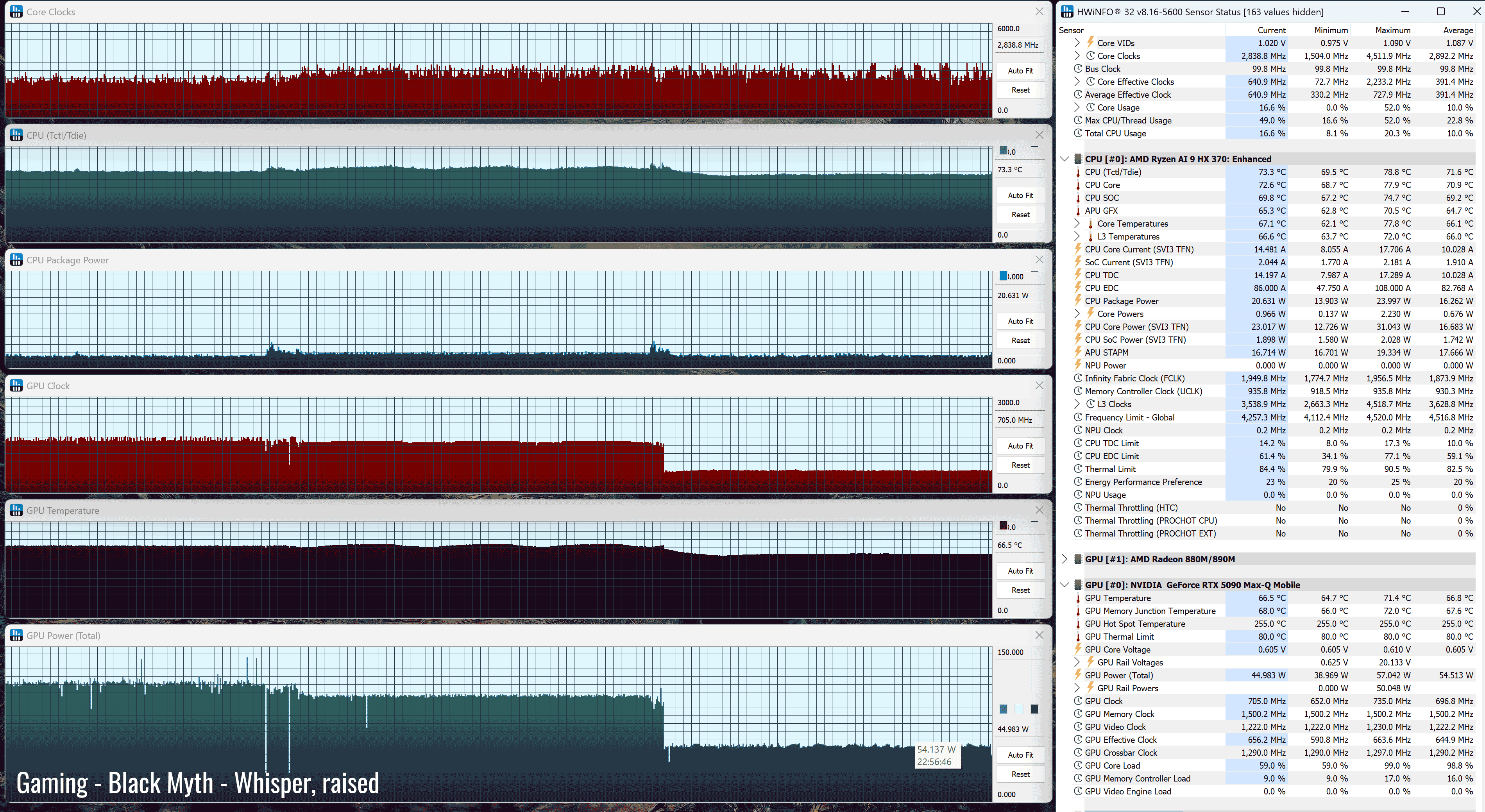Click the lightning icon beside CPU Package Power sensor
The width and height of the screenshot is (1485, 812).
click(x=1077, y=301)
